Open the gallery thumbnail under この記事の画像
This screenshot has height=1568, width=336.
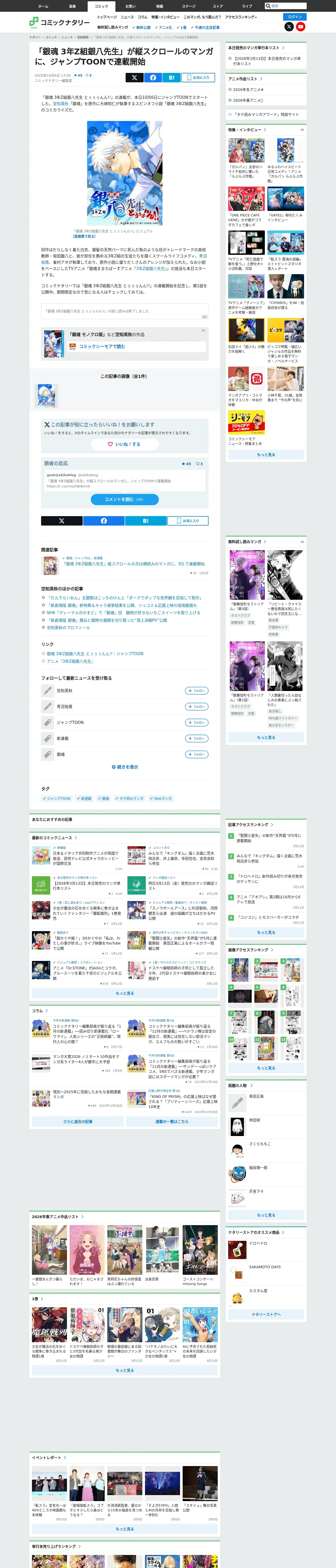(47, 396)
